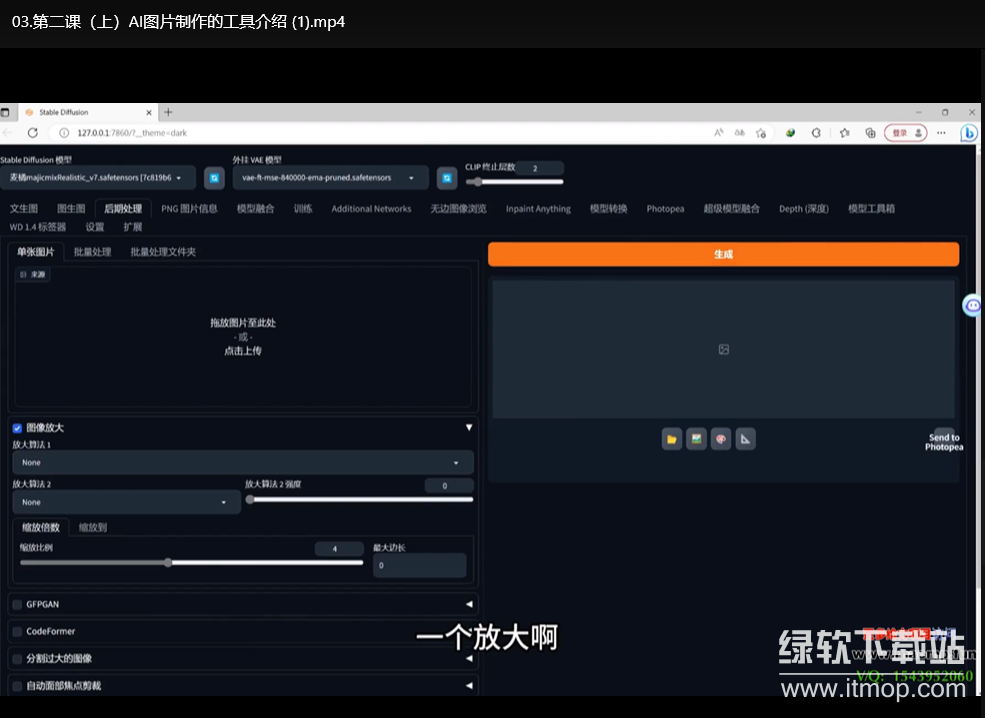985x718 pixels.
Task: Open the browser settings and more menu
Action: (941, 133)
